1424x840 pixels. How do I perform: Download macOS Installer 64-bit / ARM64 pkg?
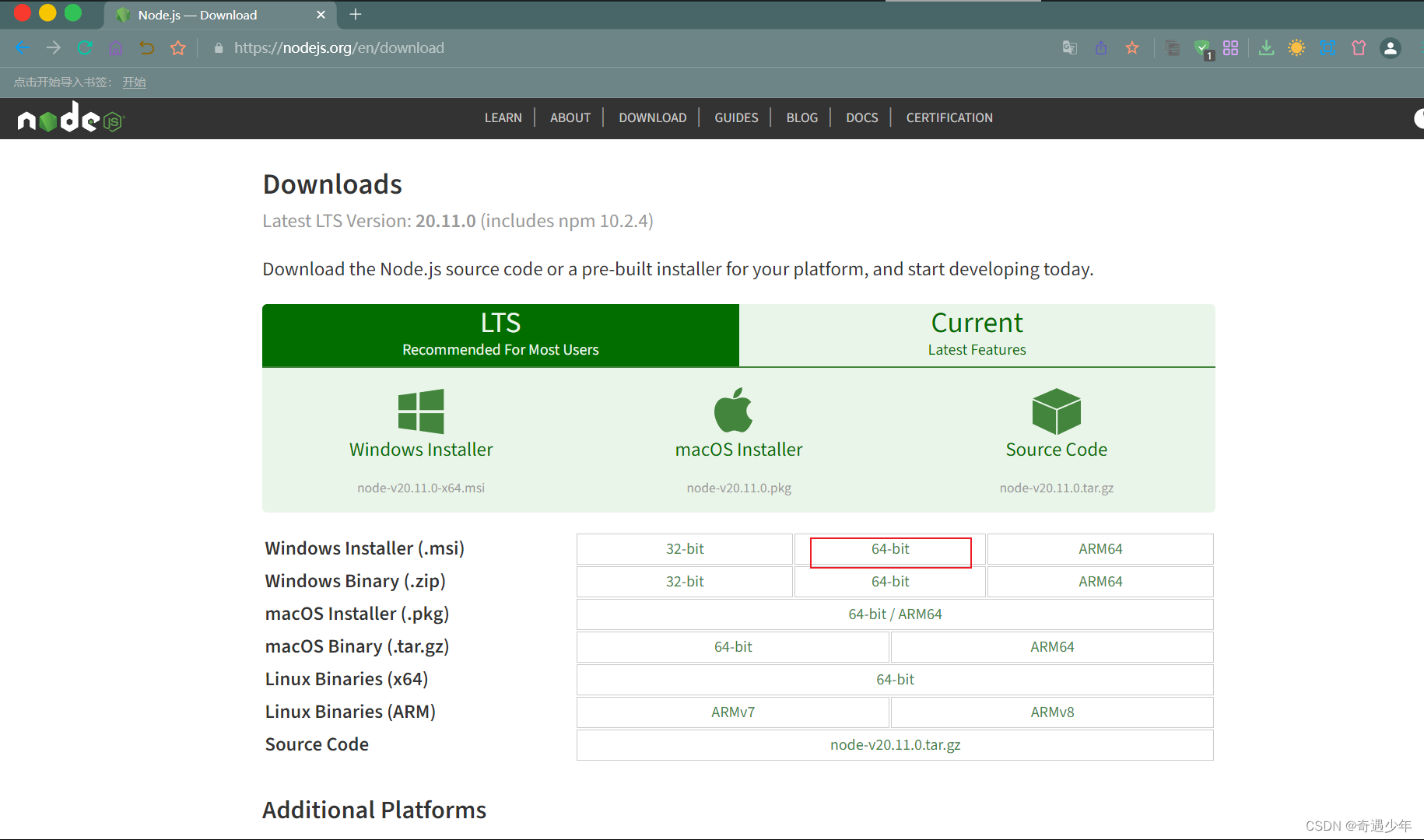click(895, 614)
